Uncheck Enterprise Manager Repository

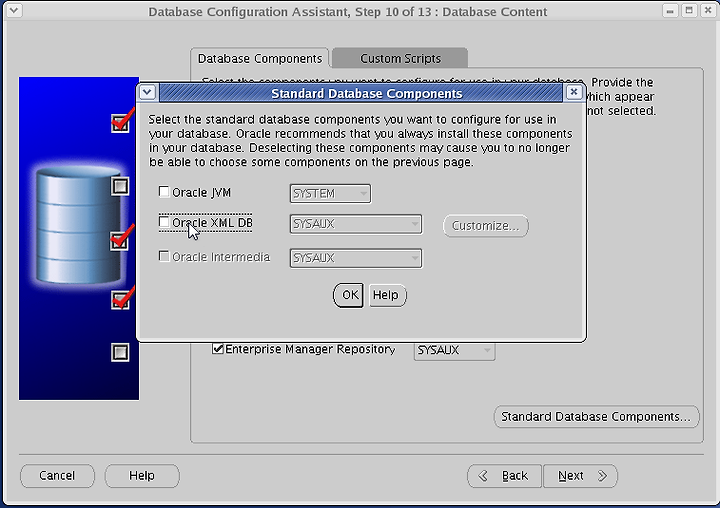218,349
